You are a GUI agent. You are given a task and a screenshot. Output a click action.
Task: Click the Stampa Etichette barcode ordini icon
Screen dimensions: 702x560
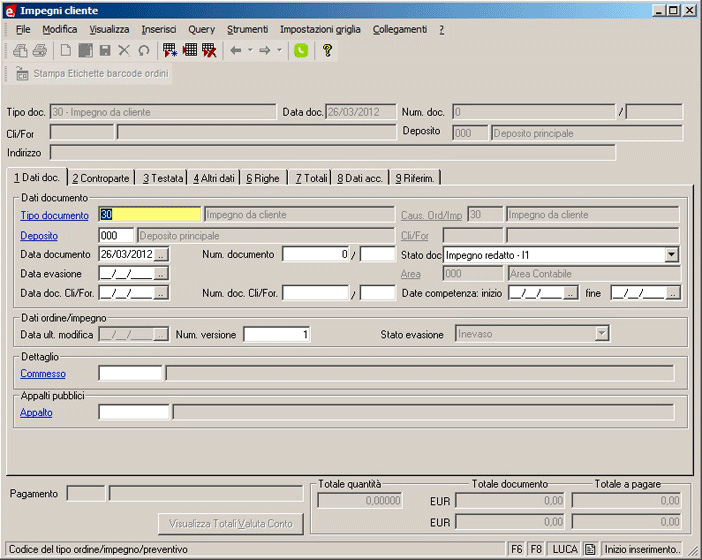point(22,73)
